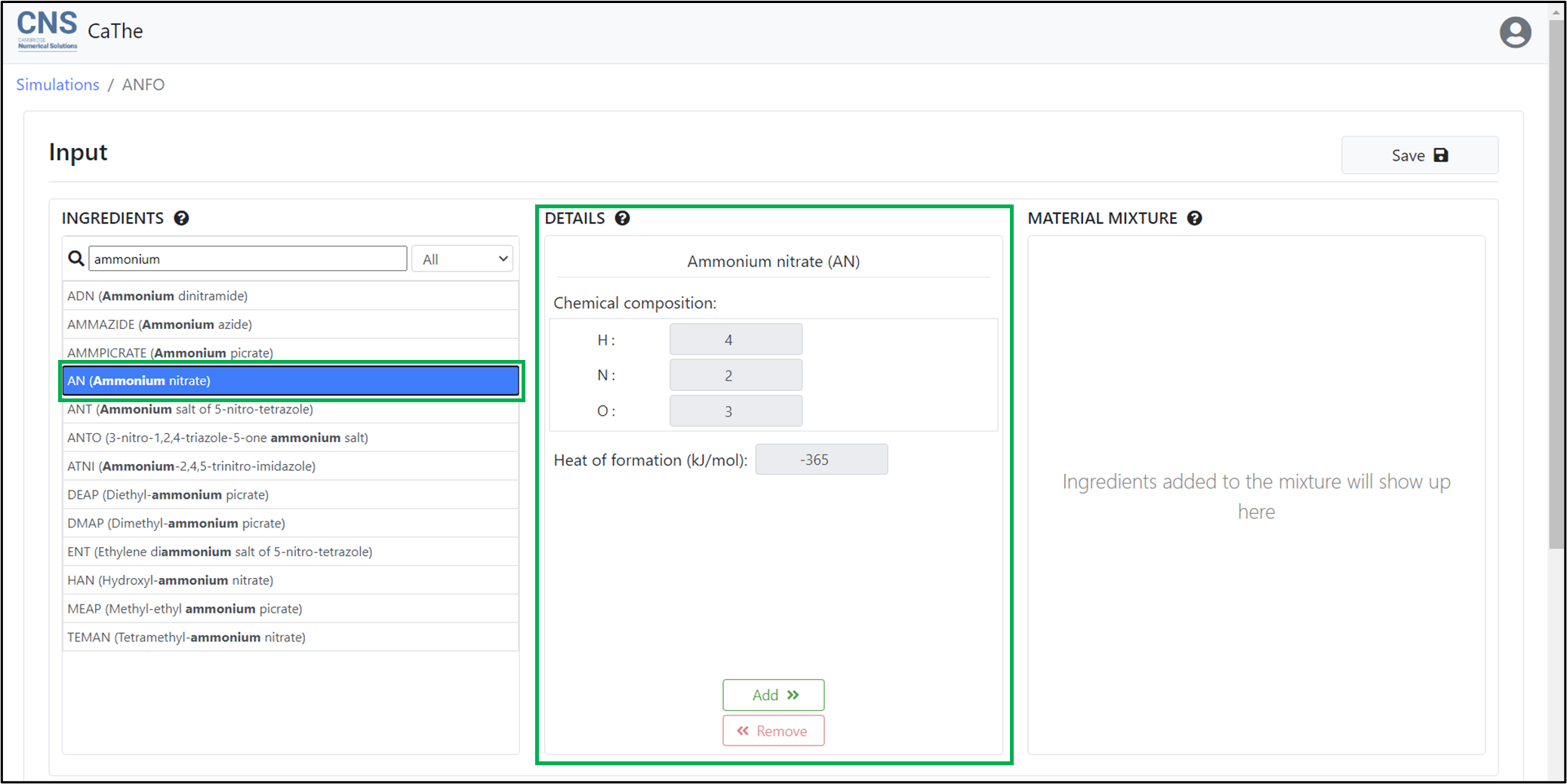Click the search magnifier icon
This screenshot has width=1567, height=784.
(x=76, y=259)
